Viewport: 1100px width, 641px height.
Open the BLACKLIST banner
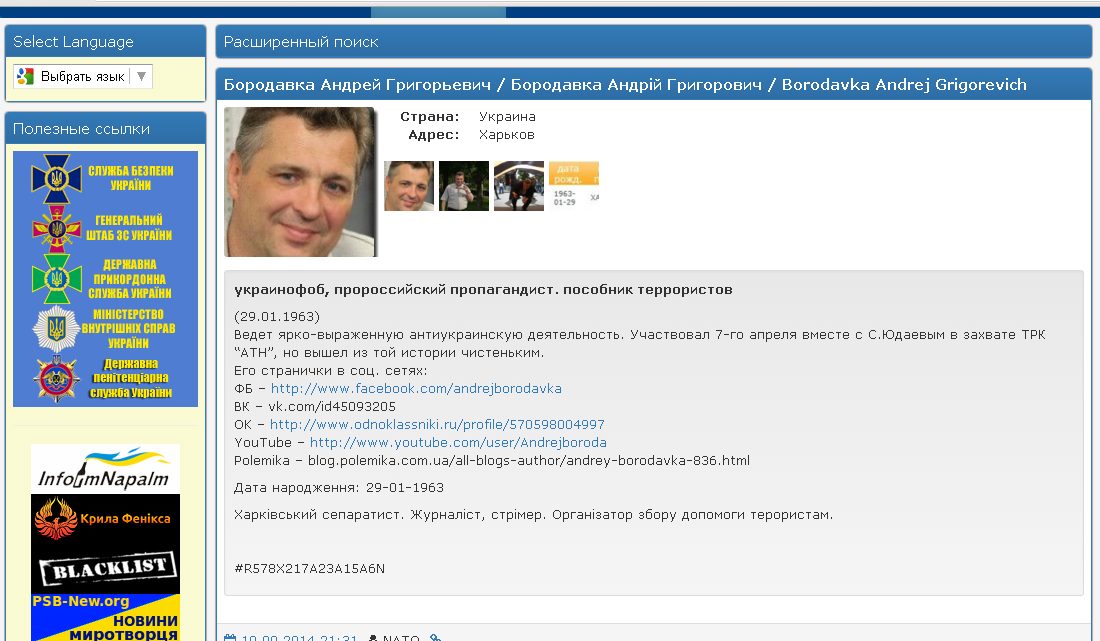105,569
